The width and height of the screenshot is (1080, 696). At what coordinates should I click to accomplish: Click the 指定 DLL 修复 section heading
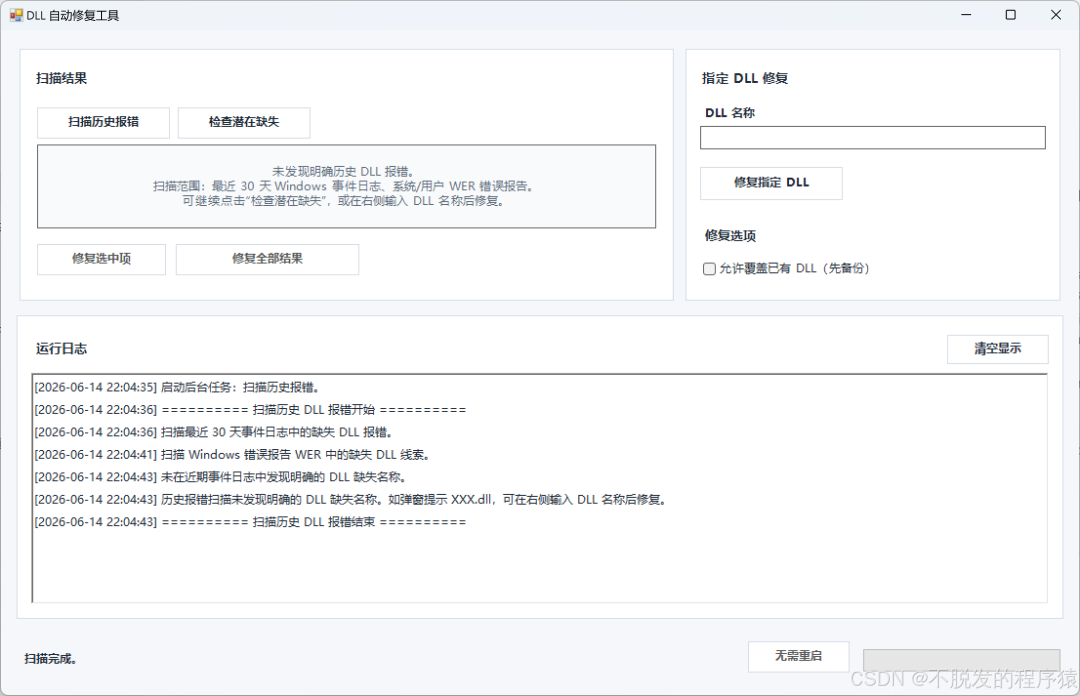[x=745, y=79]
